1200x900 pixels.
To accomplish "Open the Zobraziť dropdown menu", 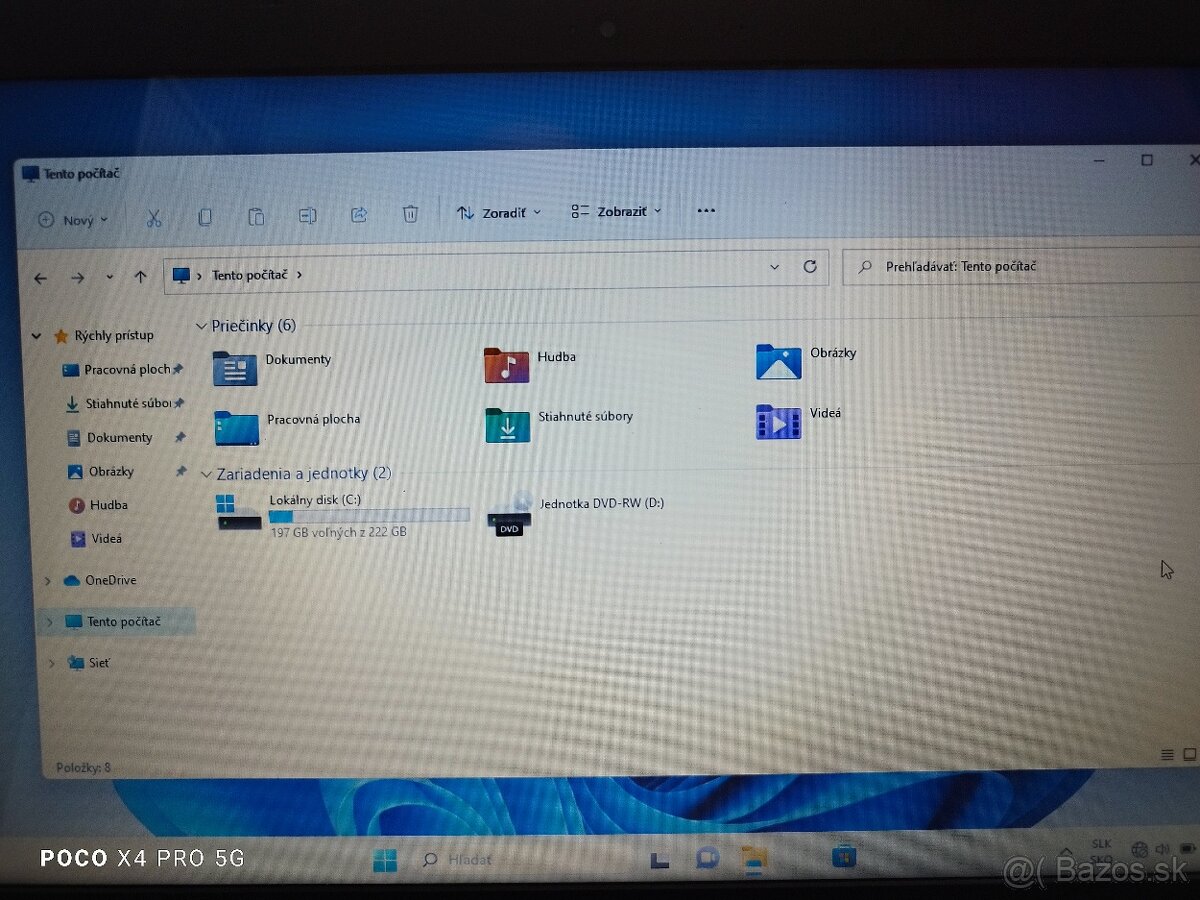I will [615, 211].
